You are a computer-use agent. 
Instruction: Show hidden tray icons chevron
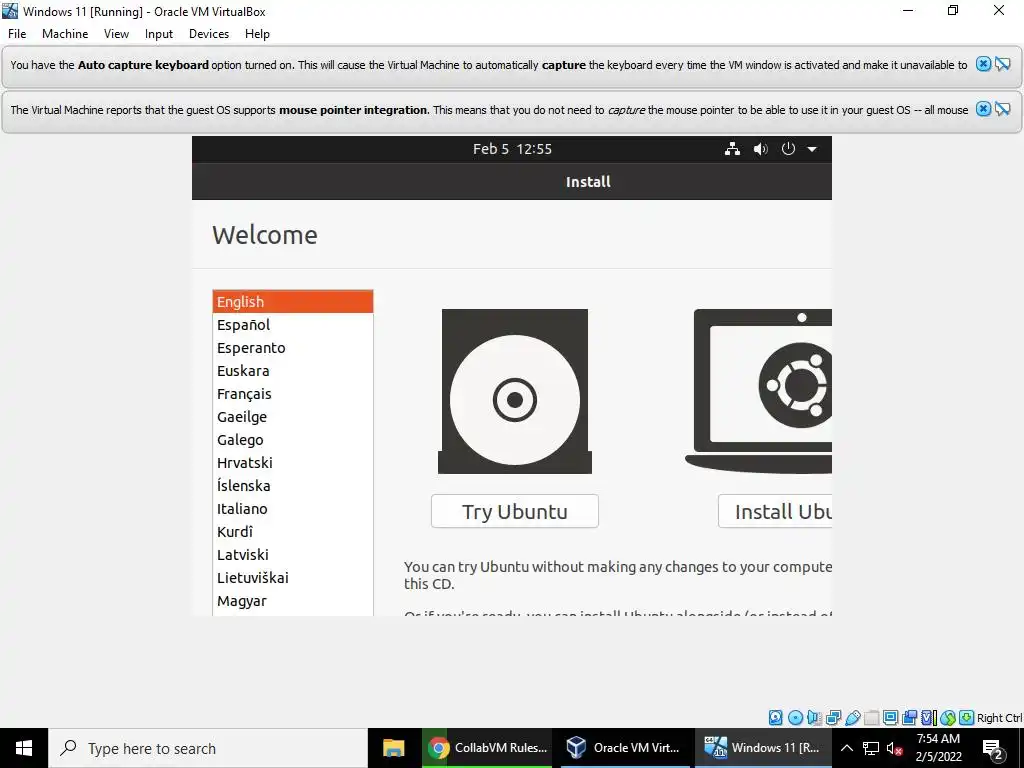click(x=846, y=748)
